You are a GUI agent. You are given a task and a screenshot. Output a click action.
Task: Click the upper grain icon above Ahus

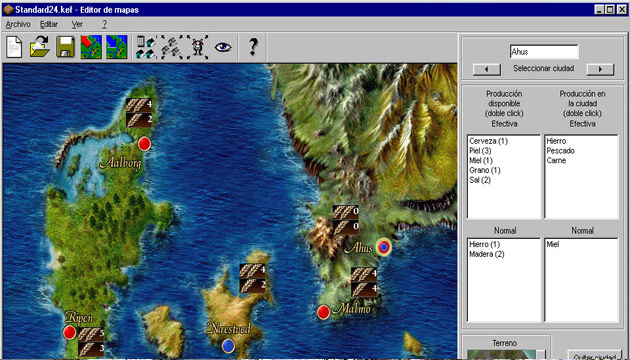click(x=346, y=213)
